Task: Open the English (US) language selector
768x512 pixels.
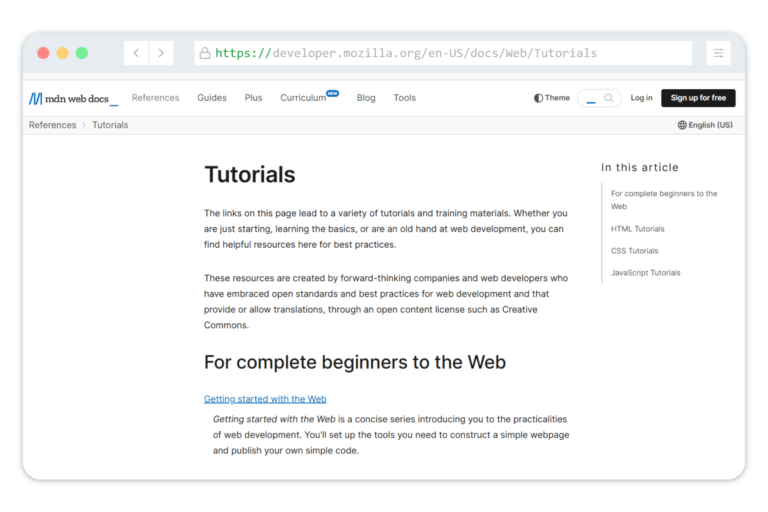Action: coord(705,125)
